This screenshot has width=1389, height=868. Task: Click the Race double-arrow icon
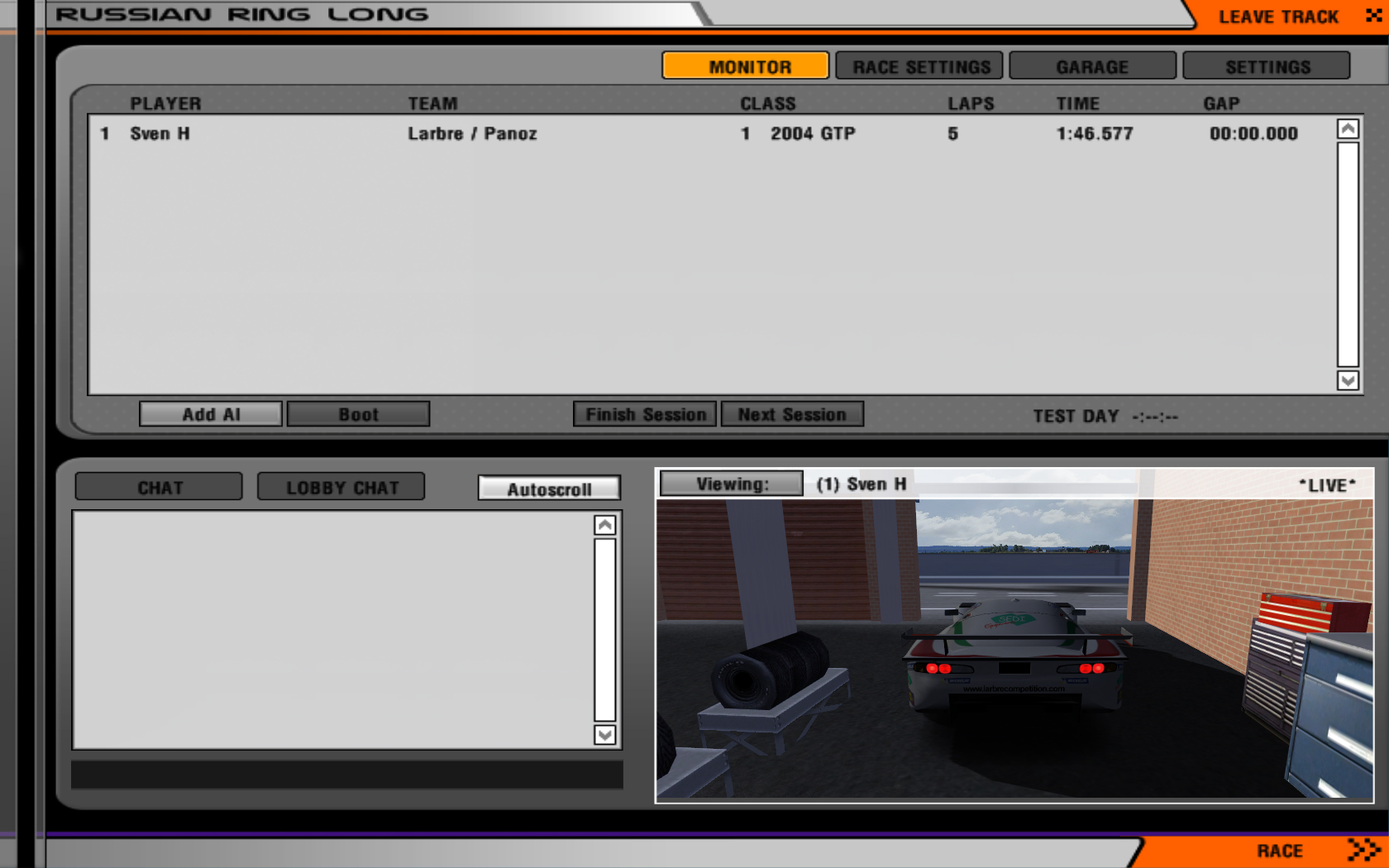pos(1363,850)
